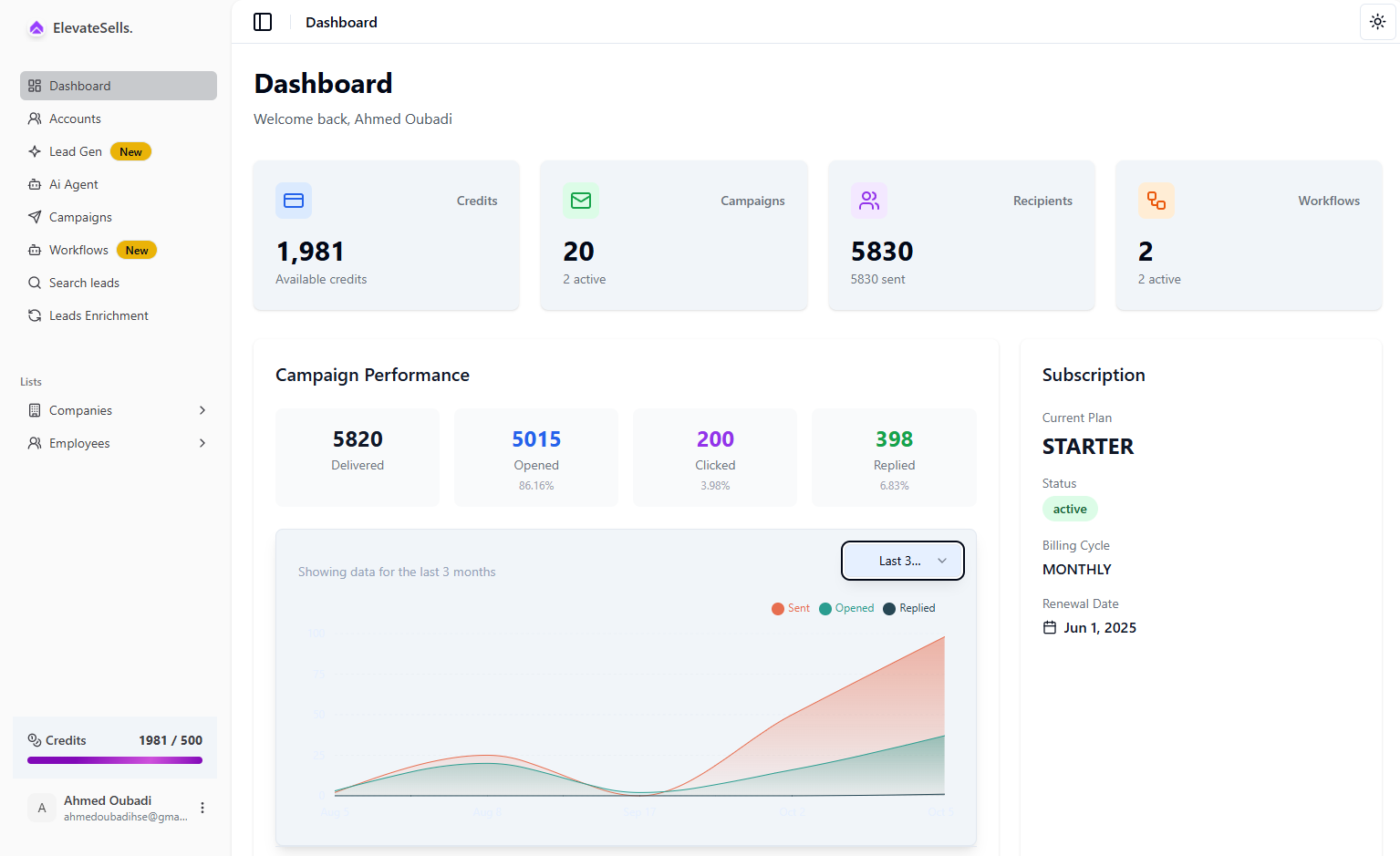Open the Search leads magnifier icon
This screenshot has height=856, width=1400.
point(35,283)
